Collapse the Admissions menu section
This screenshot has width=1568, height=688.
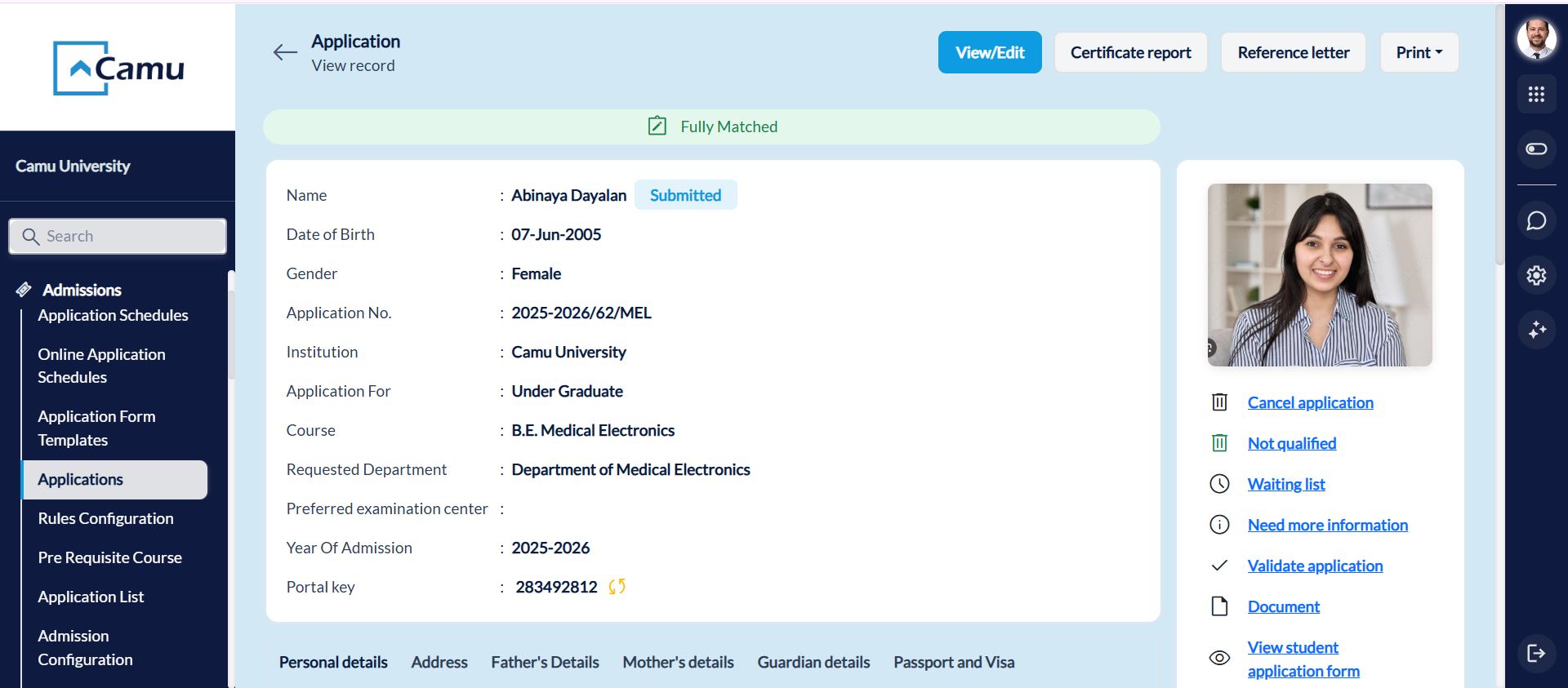pos(81,290)
